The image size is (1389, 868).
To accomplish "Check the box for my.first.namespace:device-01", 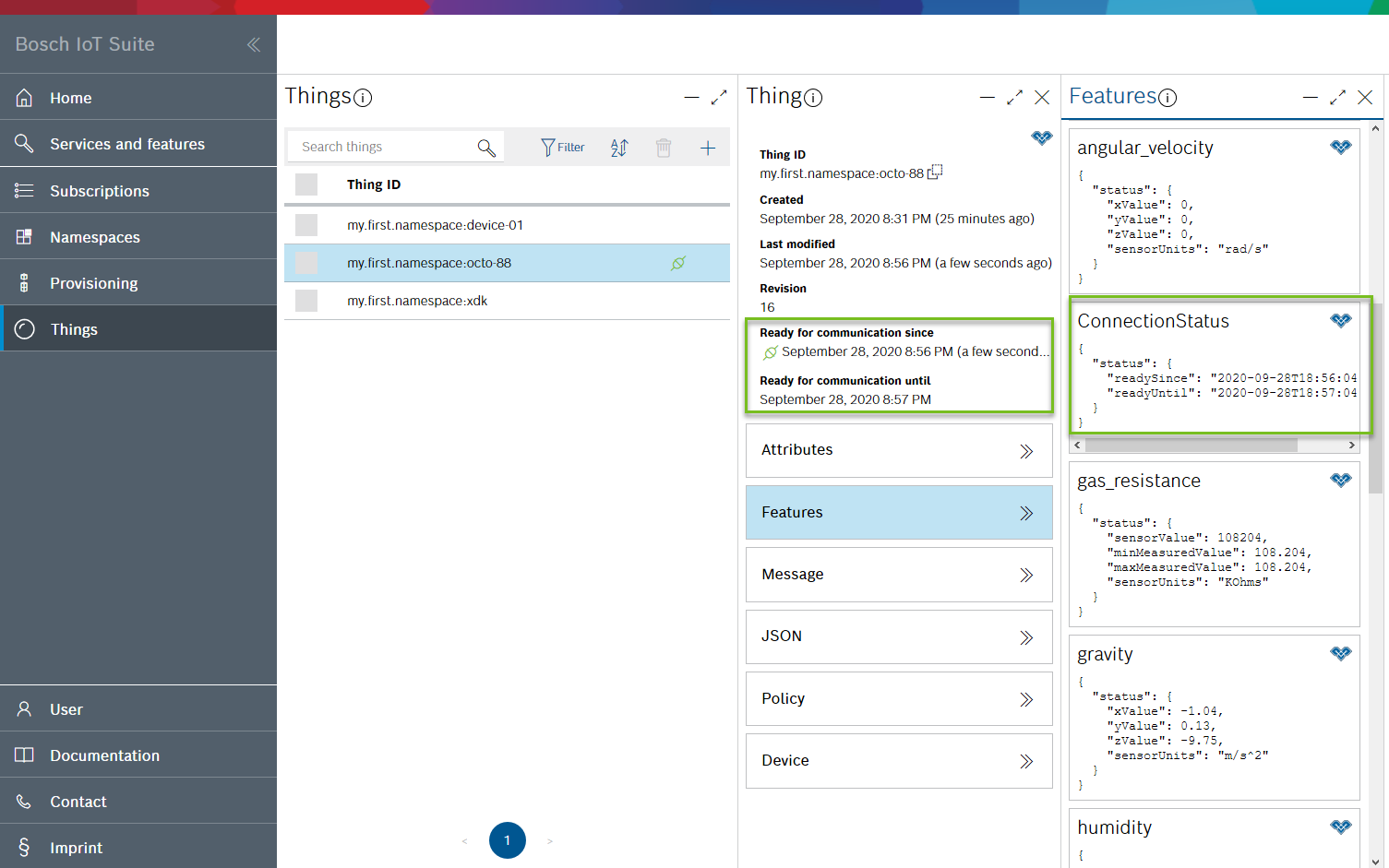I will pos(306,225).
